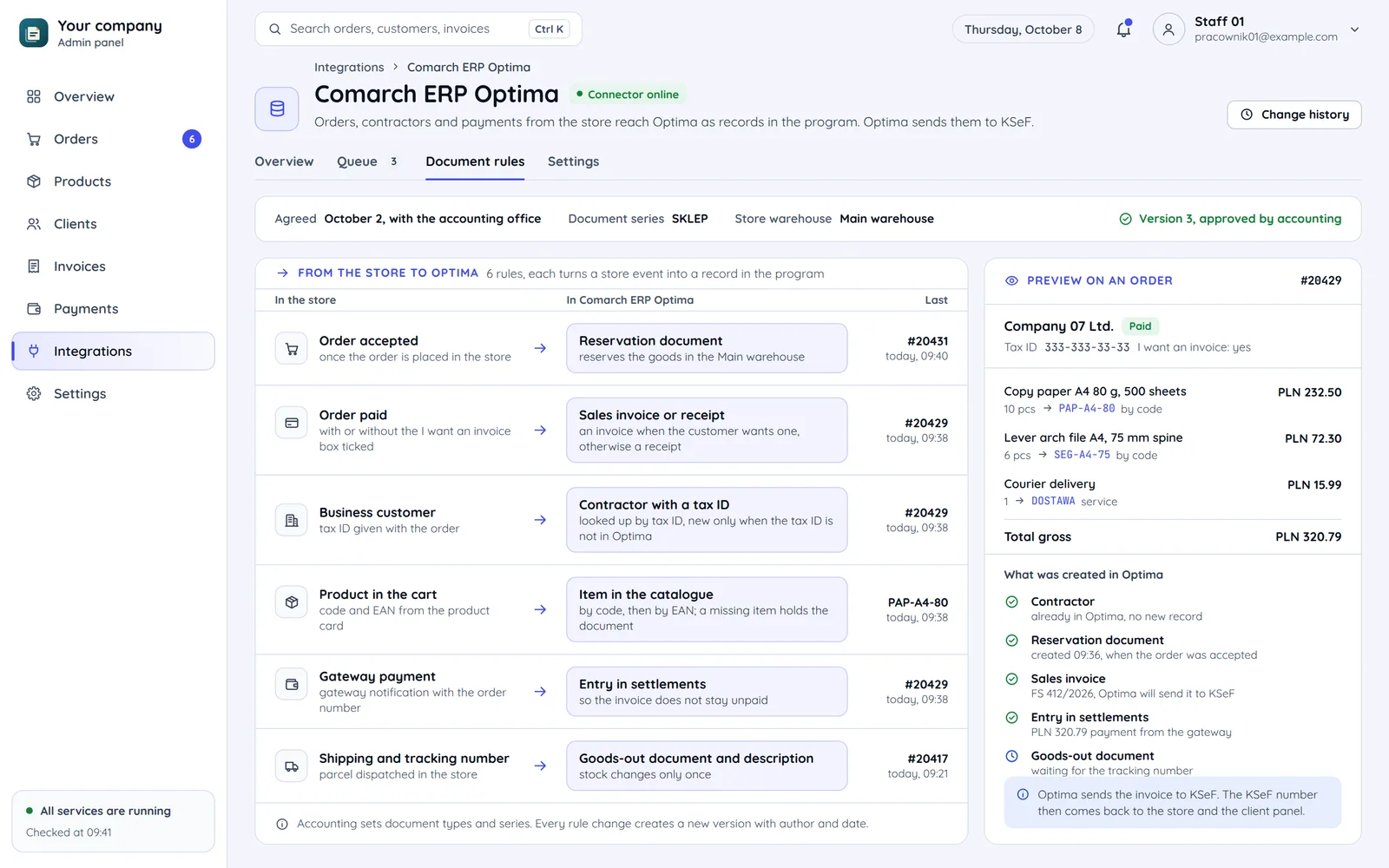Click the Order accepted cart icon
The width and height of the screenshot is (1389, 868).
292,349
